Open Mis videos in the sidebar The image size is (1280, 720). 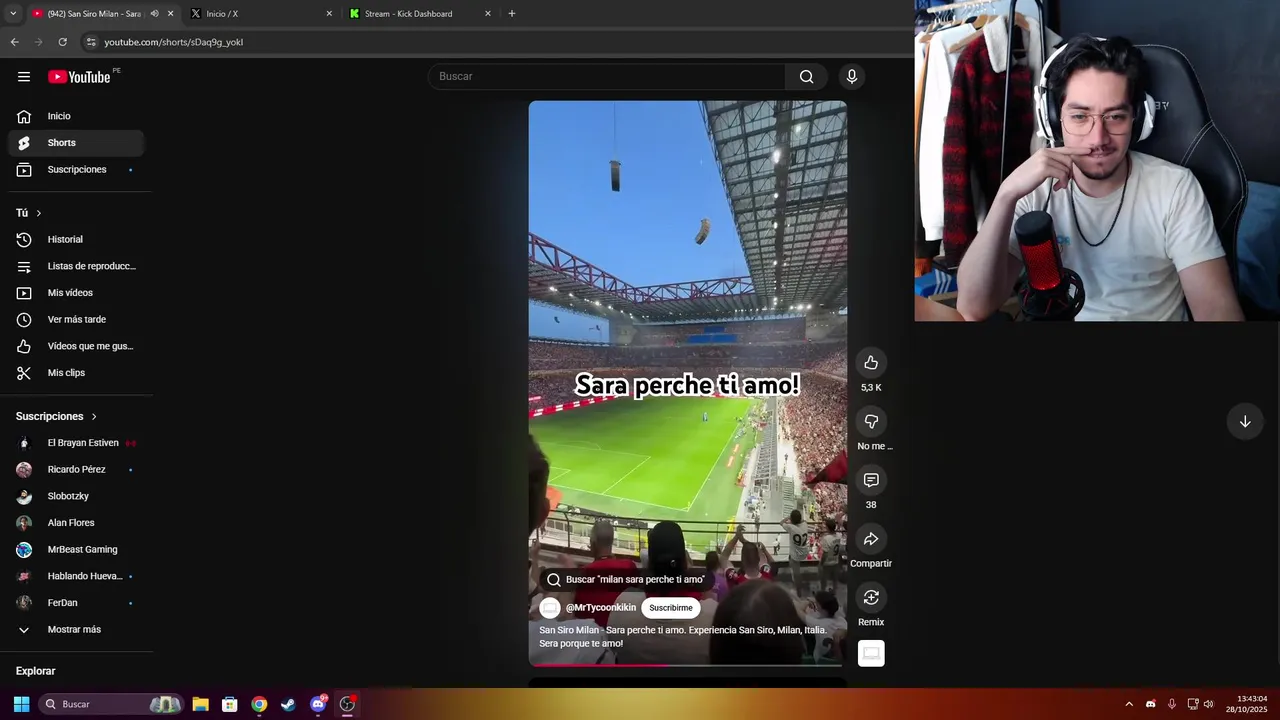point(76,293)
